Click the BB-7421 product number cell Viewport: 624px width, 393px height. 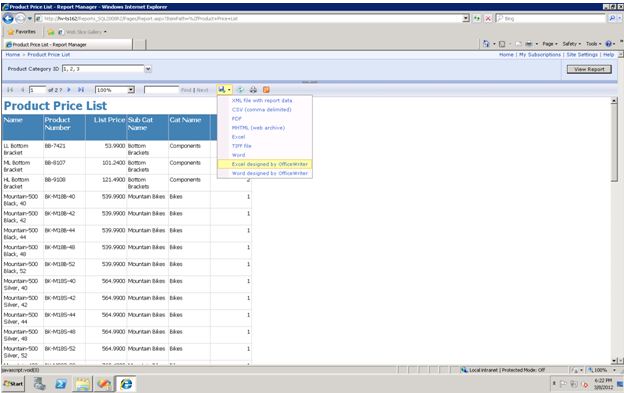[x=64, y=149]
